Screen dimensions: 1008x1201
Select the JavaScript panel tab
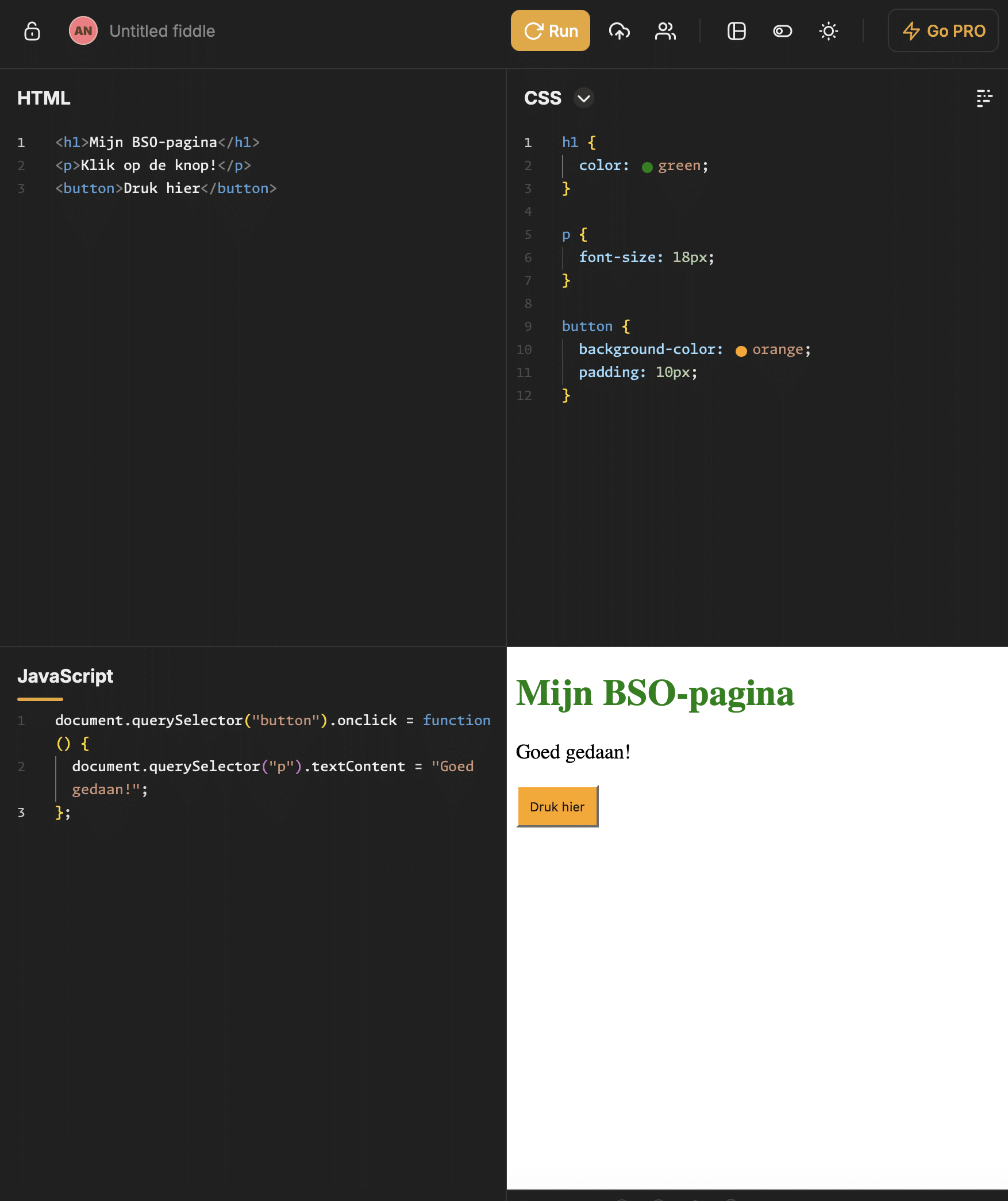[65, 676]
